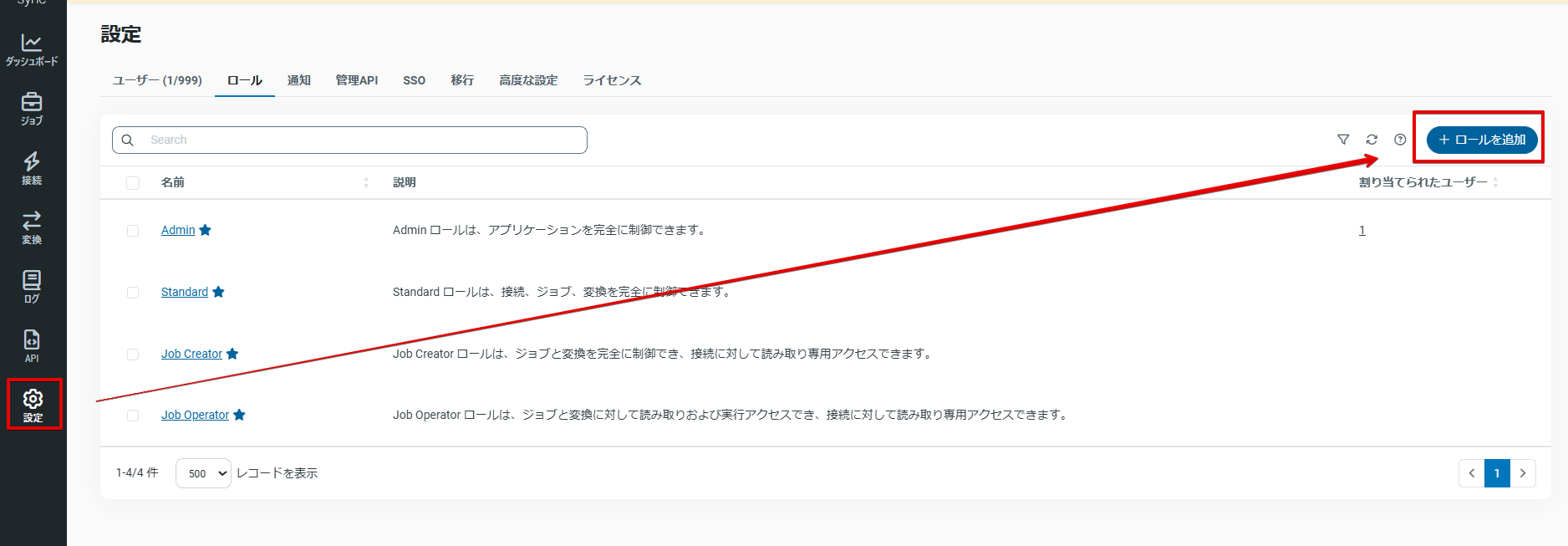Go to the next page arrow
The width and height of the screenshot is (1568, 546).
[x=1523, y=473]
